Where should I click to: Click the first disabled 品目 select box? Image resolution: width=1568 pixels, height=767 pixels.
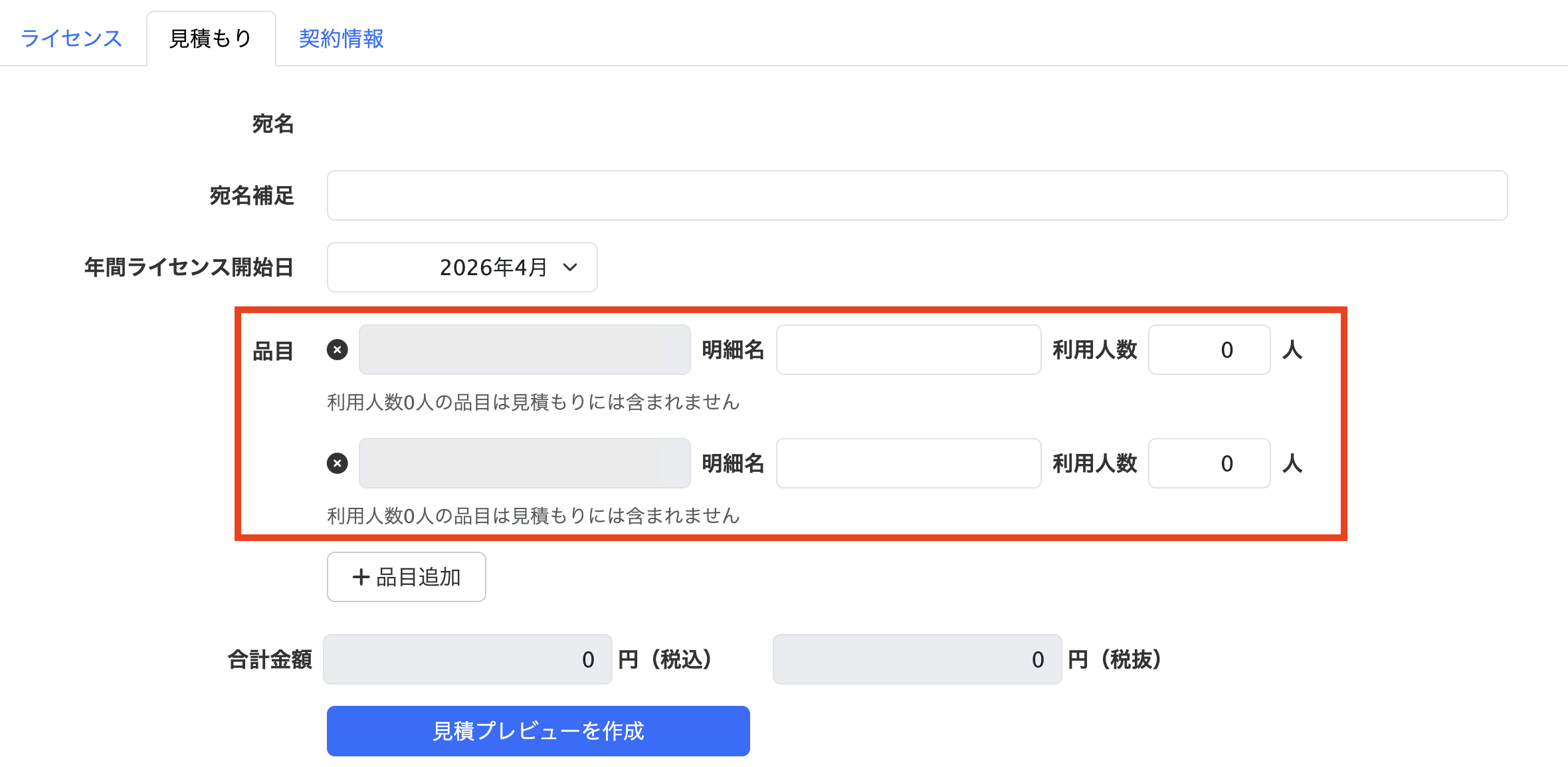pyautogui.click(x=524, y=350)
